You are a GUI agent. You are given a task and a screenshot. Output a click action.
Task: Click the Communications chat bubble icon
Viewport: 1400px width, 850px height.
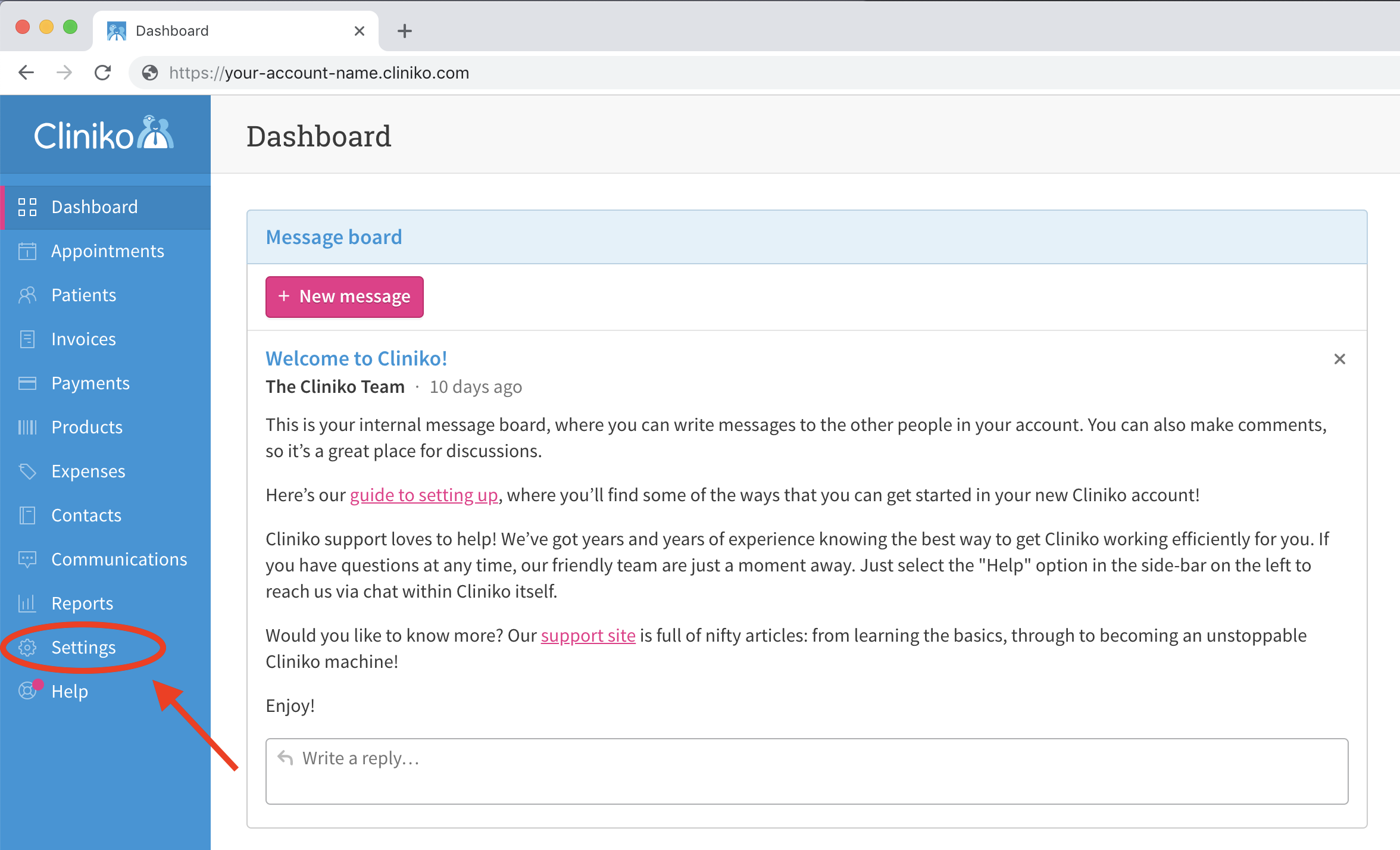[x=27, y=560]
